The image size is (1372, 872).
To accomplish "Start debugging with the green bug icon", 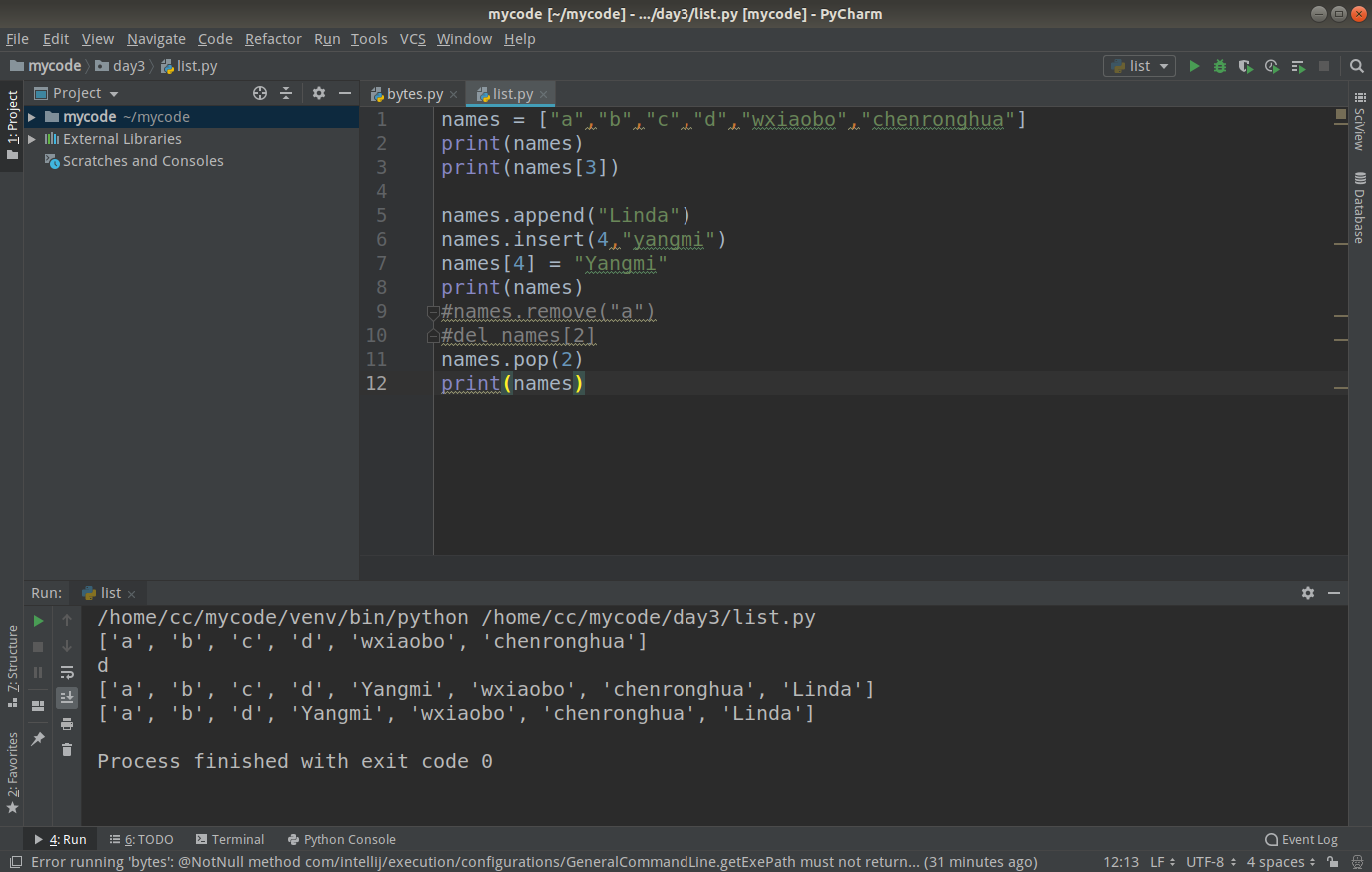I will [x=1220, y=66].
